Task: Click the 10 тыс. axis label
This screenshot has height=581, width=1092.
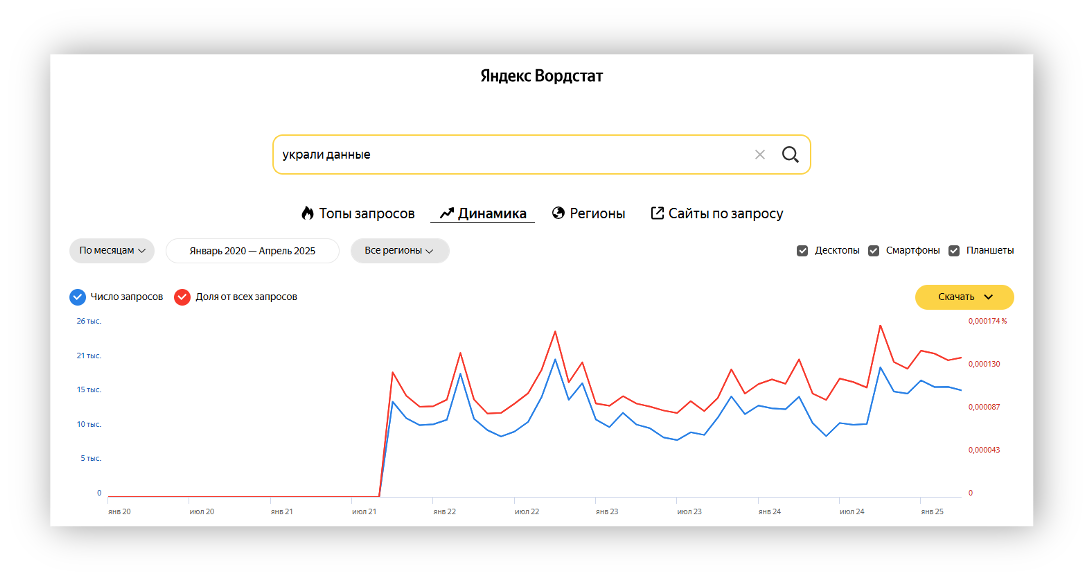Action: click(89, 424)
